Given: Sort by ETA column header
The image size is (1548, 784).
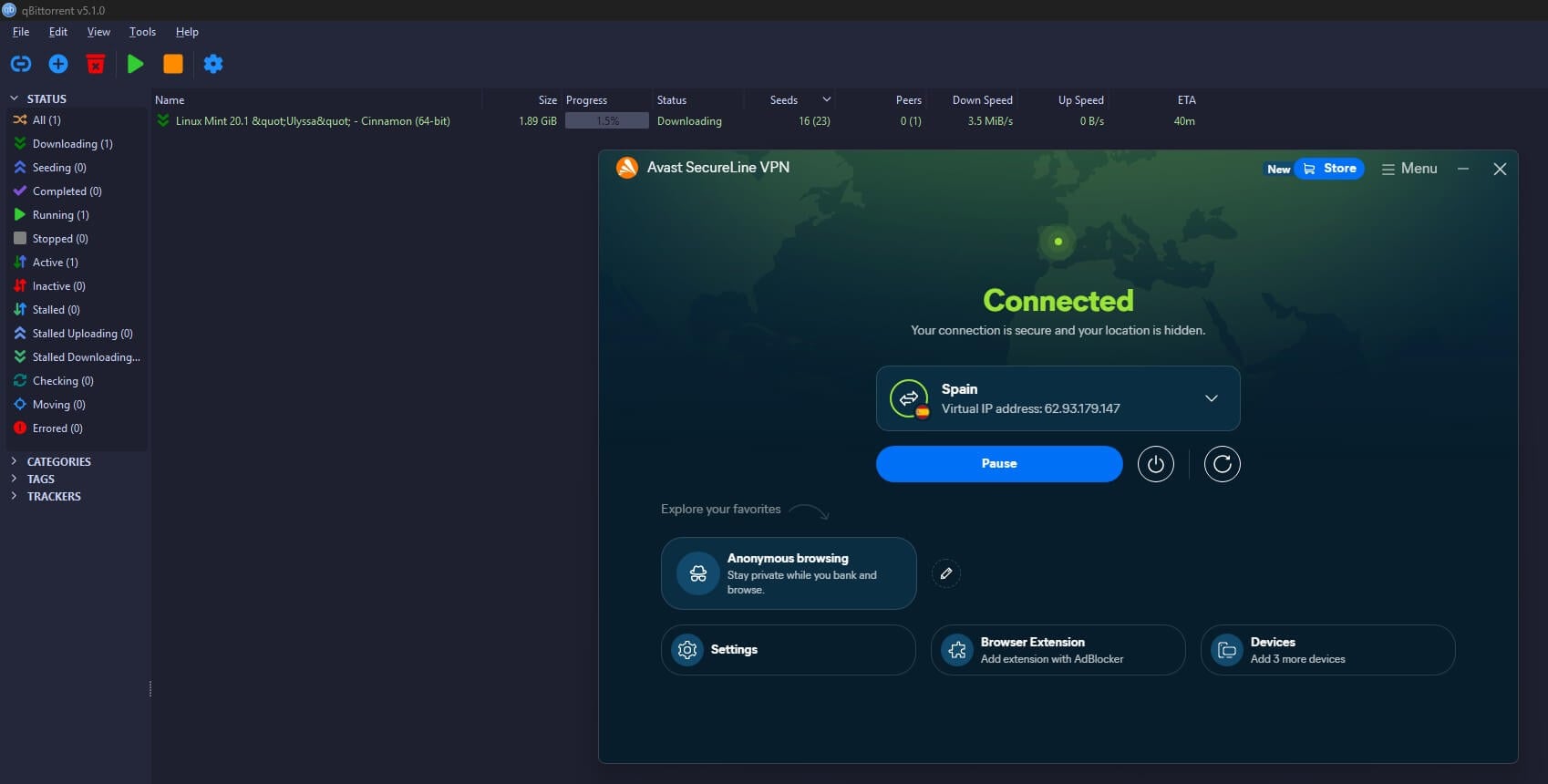Looking at the screenshot, I should click(x=1186, y=100).
